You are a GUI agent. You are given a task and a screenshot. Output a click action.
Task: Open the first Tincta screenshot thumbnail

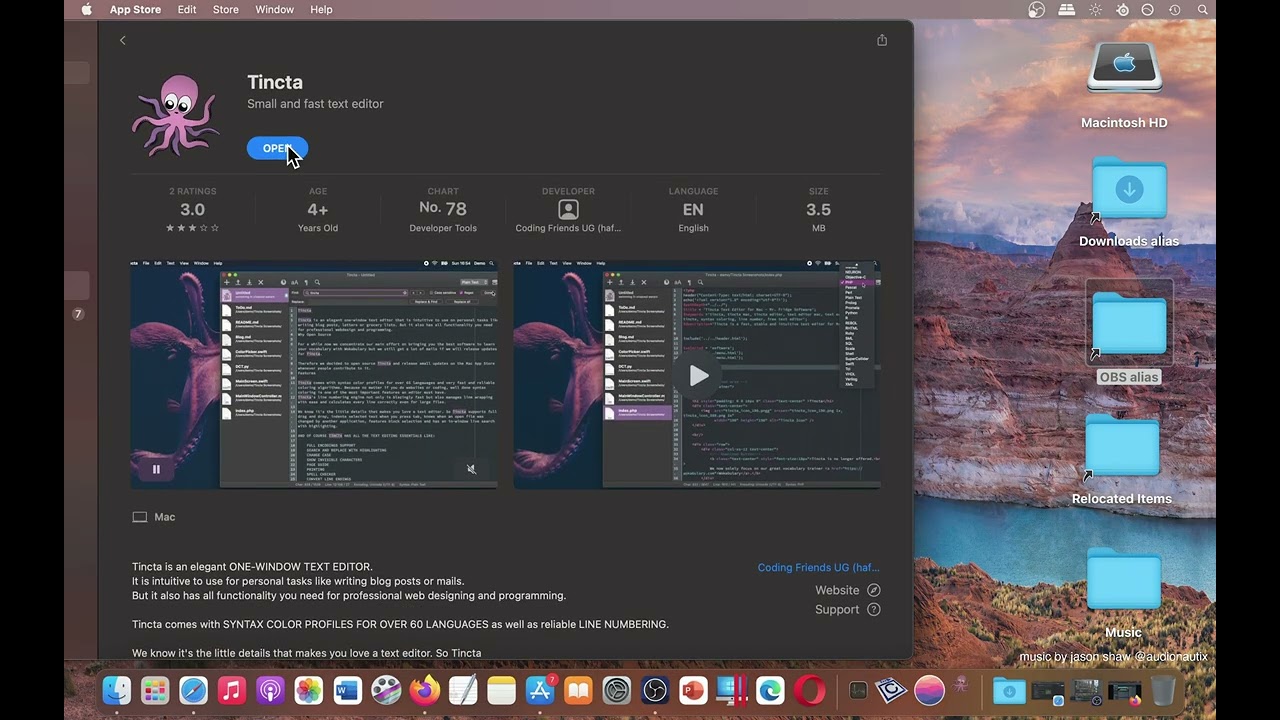[314, 375]
